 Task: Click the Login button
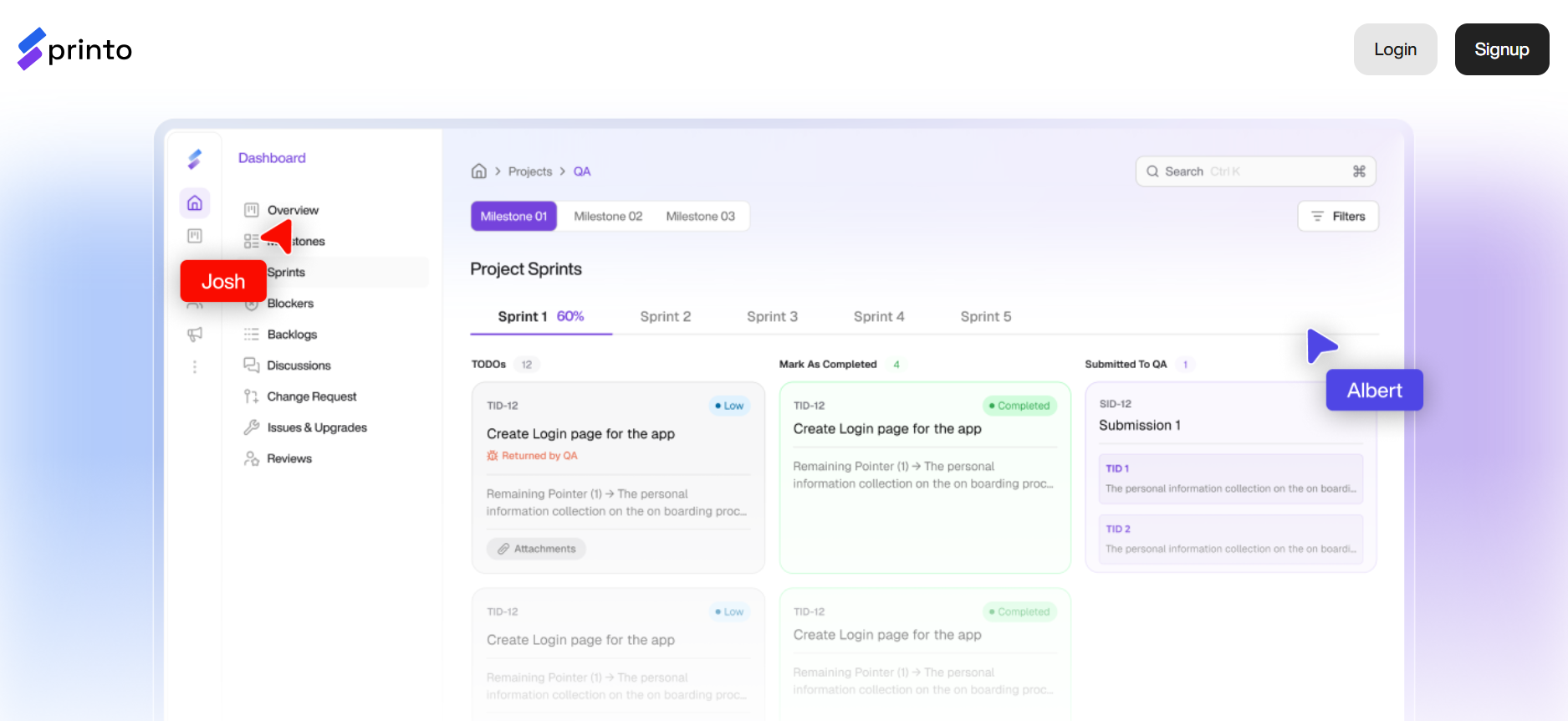(1395, 49)
